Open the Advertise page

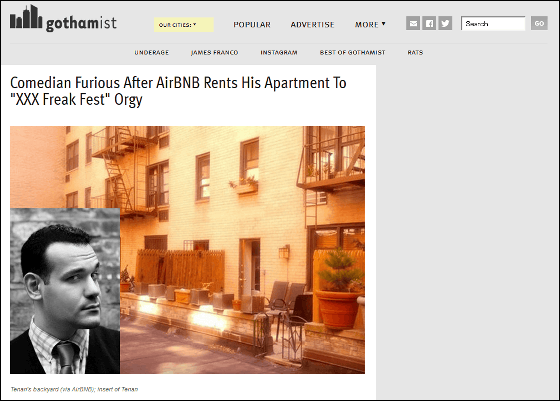pos(312,25)
